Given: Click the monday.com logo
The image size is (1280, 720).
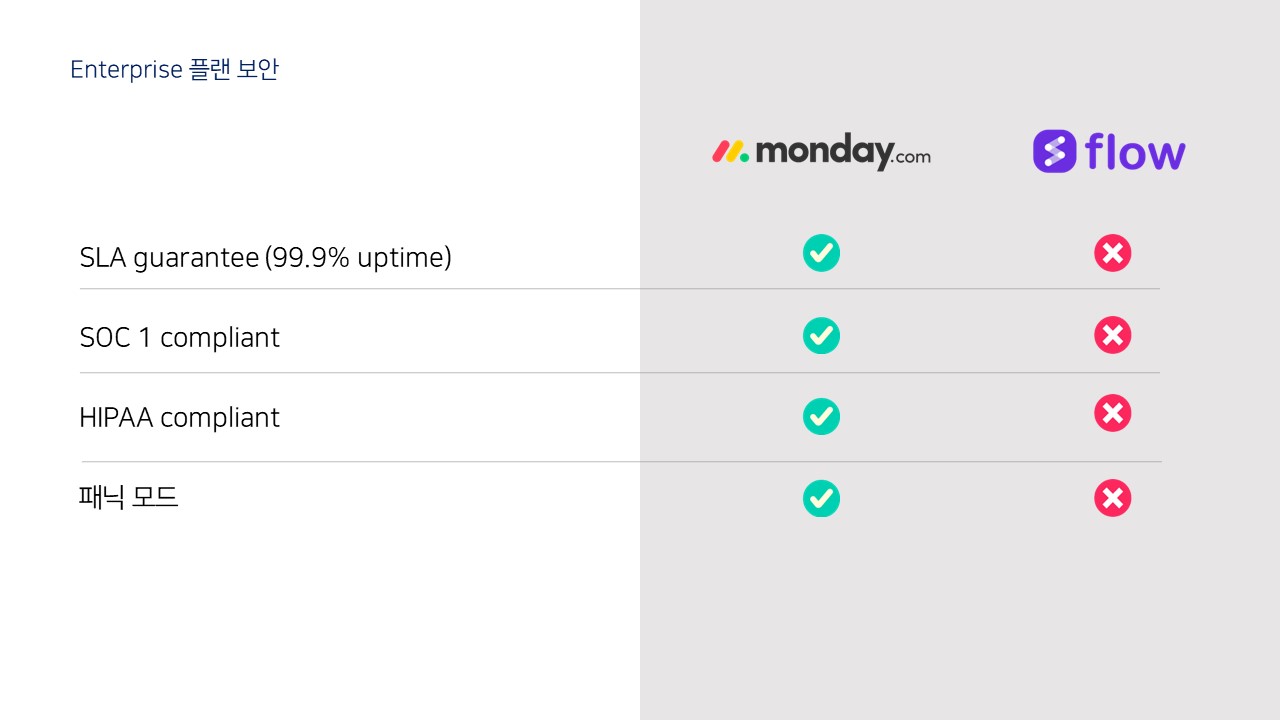Looking at the screenshot, I should coord(821,152).
